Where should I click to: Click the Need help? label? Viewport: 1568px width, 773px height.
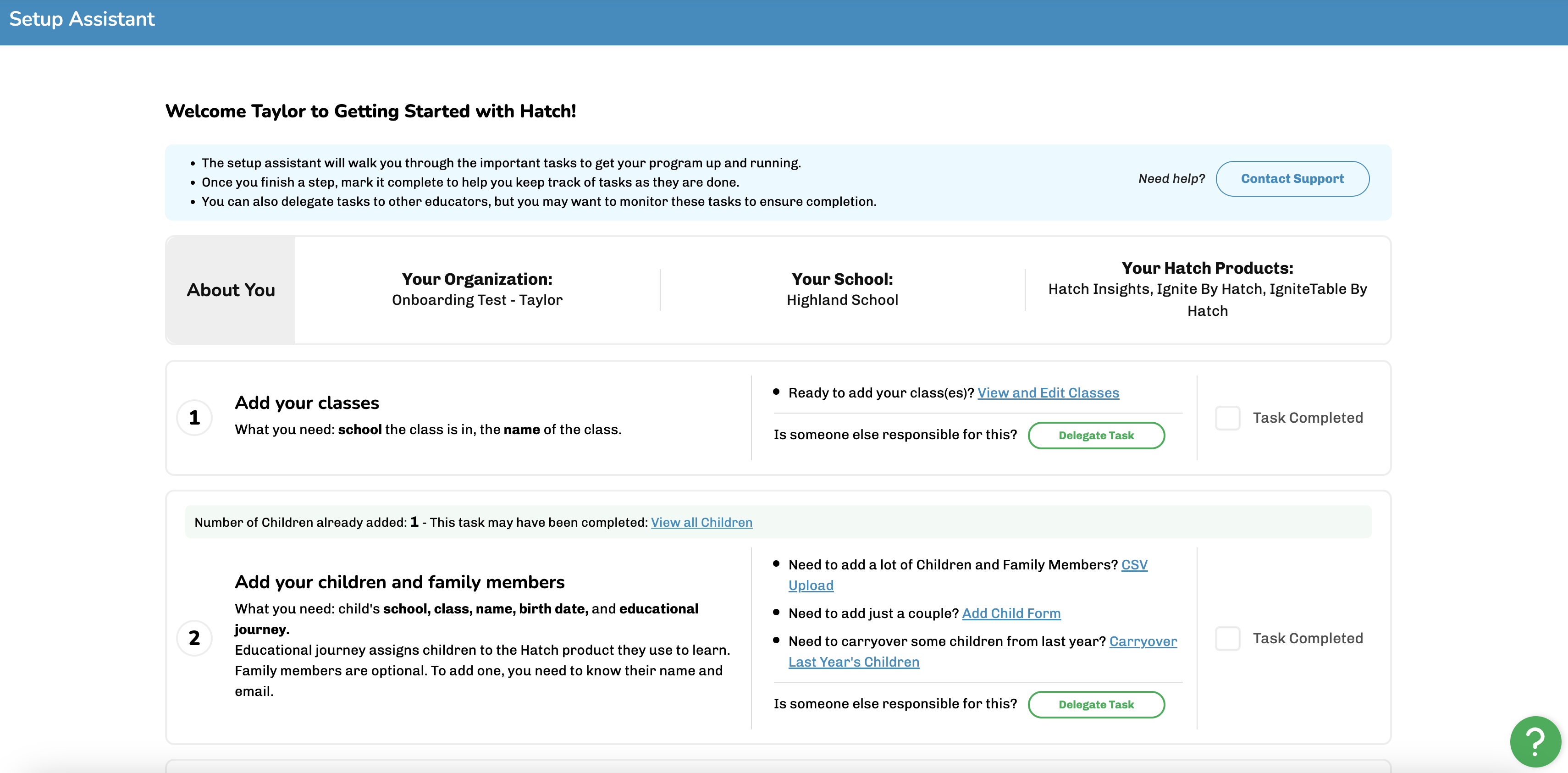(1171, 178)
